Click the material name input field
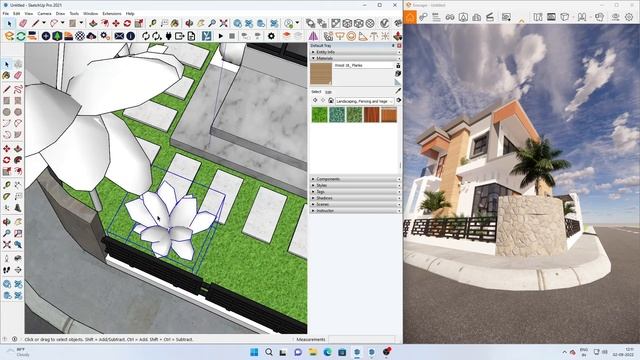Viewport: 640px width, 360px height. pyautogui.click(x=363, y=65)
